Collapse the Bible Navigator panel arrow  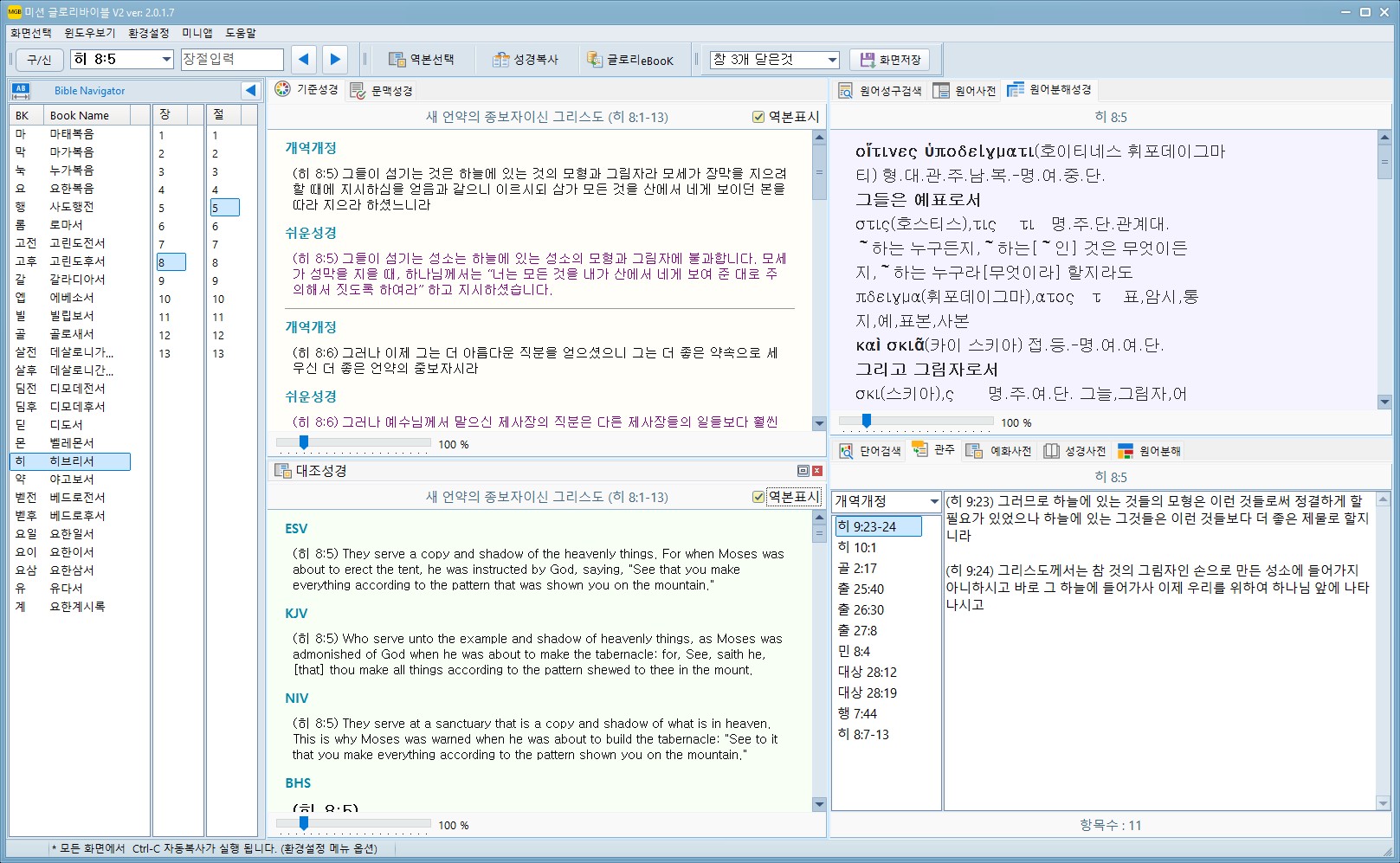[x=250, y=90]
